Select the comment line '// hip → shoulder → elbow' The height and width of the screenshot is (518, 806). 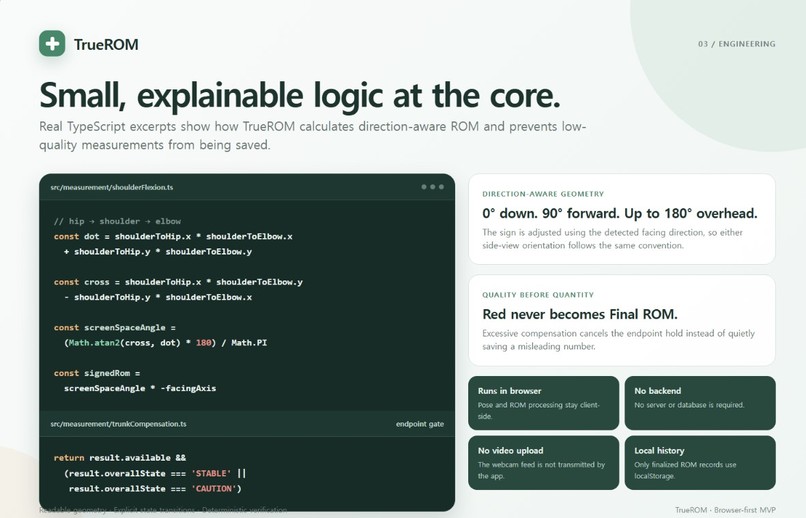(x=117, y=221)
